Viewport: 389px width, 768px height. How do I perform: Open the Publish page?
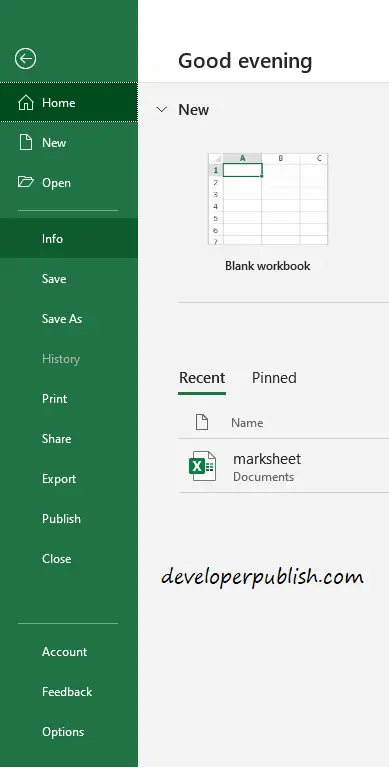[x=69, y=519]
